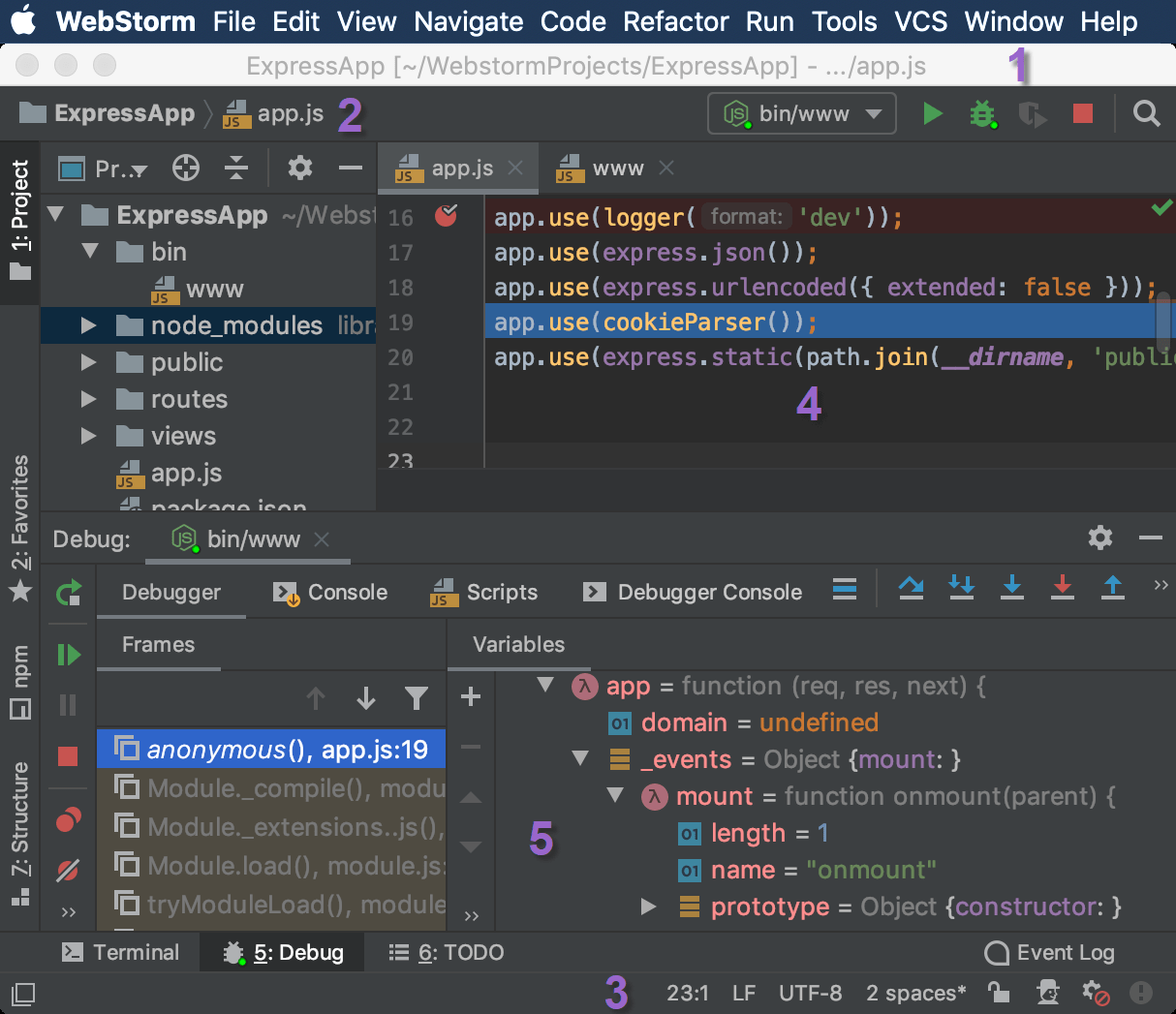The height and width of the screenshot is (1014, 1176).
Task: Open the VCS menu
Action: click(920, 21)
